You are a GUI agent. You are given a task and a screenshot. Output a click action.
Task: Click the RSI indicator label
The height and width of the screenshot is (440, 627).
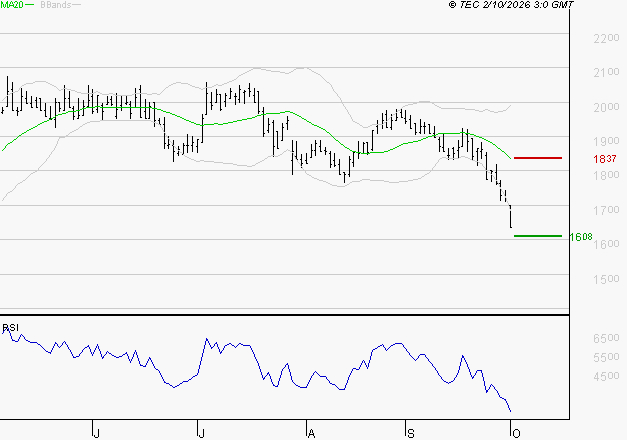(x=10, y=328)
